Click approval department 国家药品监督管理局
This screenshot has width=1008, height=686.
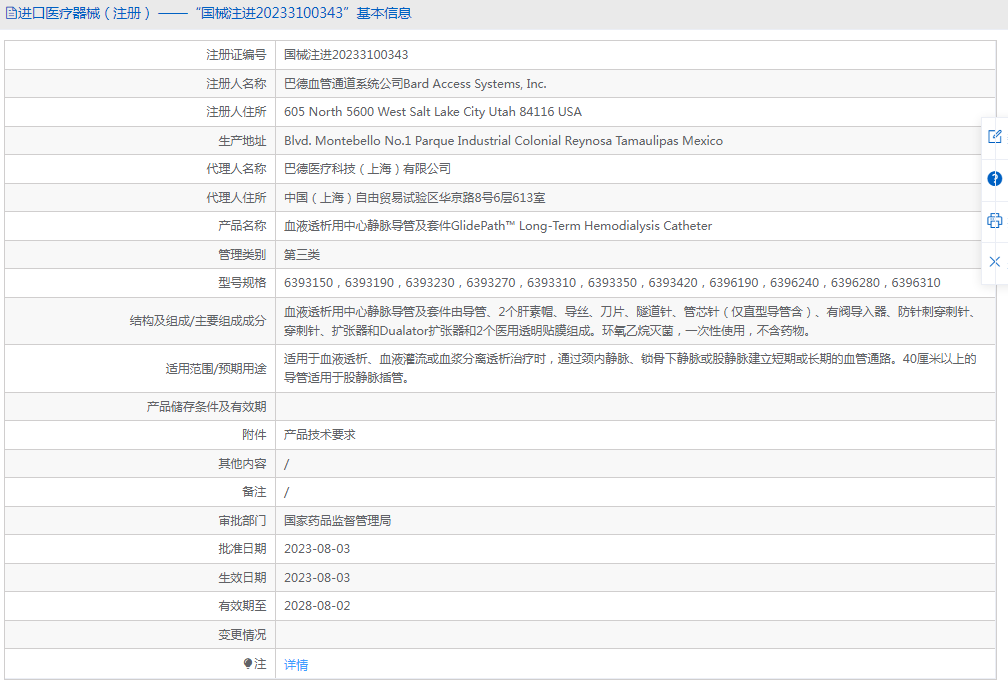click(338, 520)
